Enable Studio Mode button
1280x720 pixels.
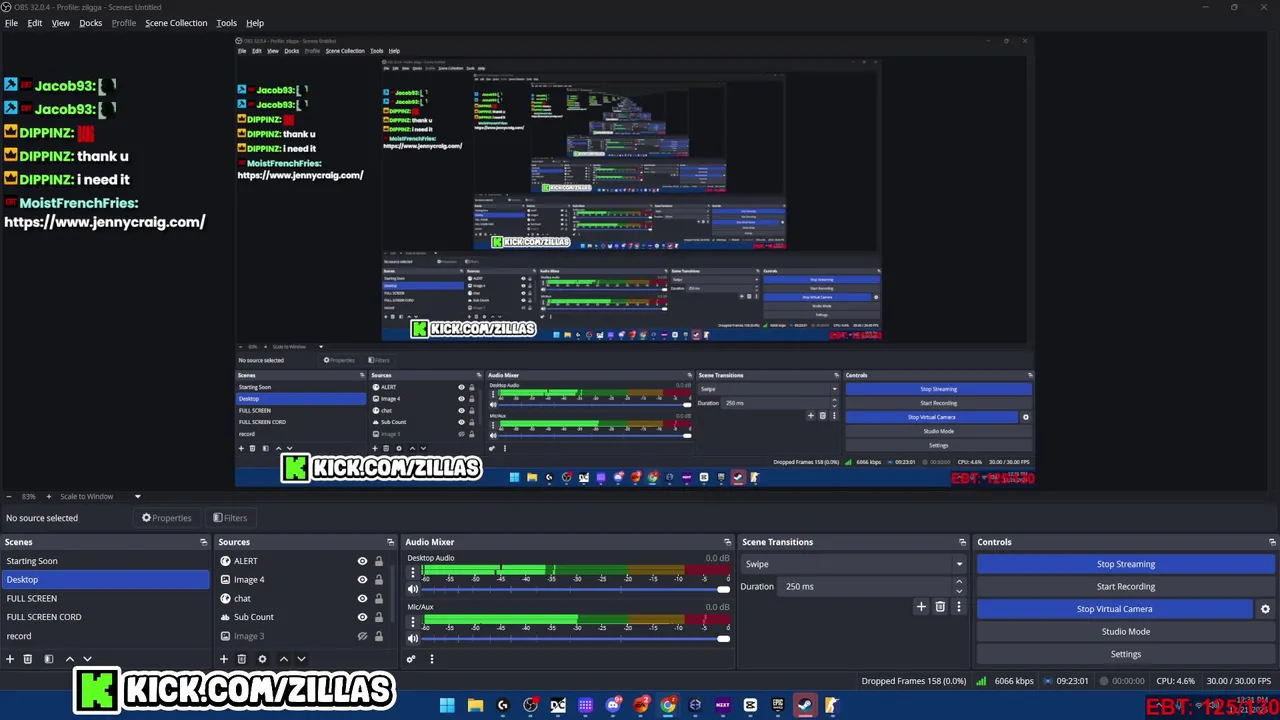[x=1125, y=632]
